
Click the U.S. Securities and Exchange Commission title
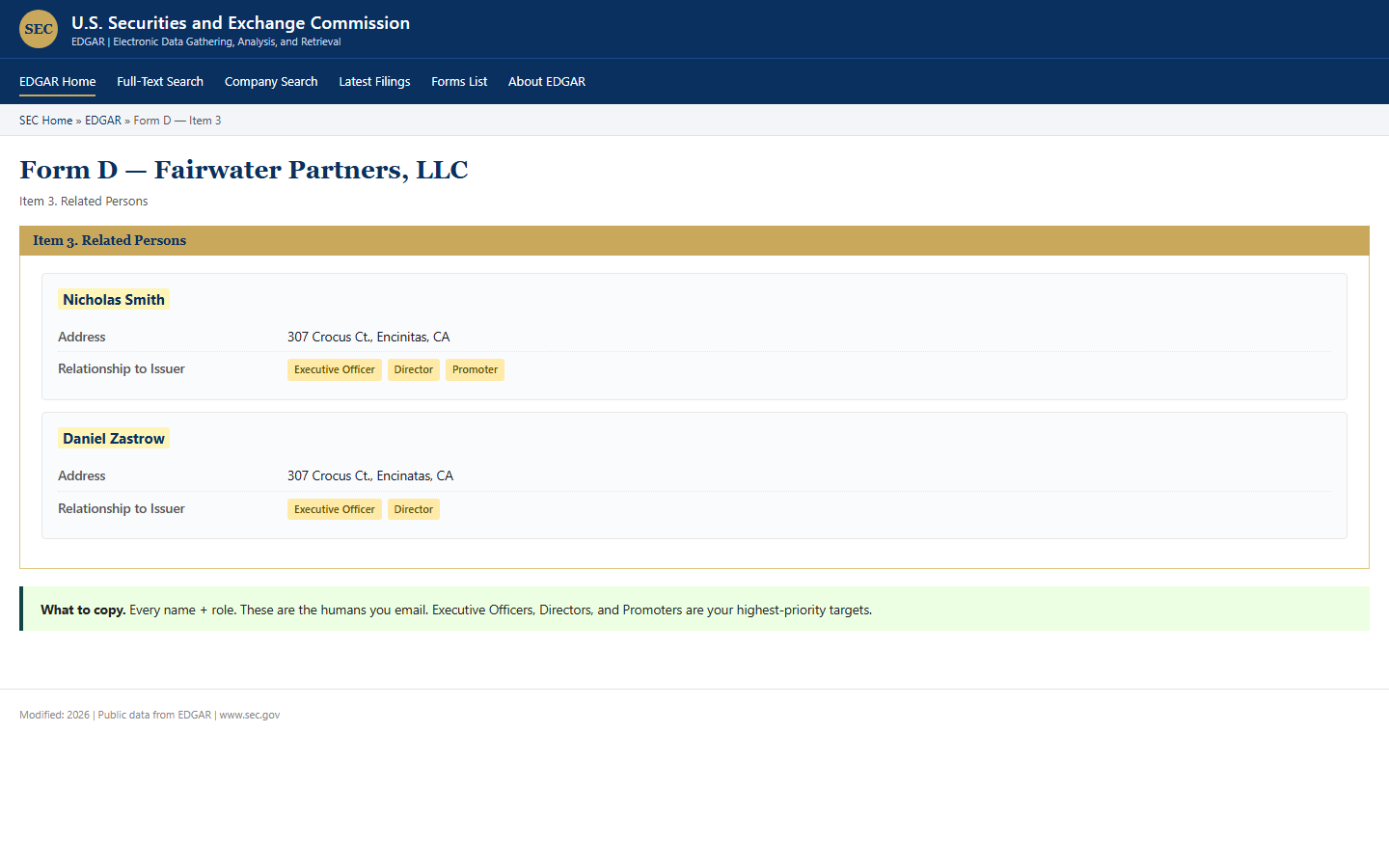point(240,23)
